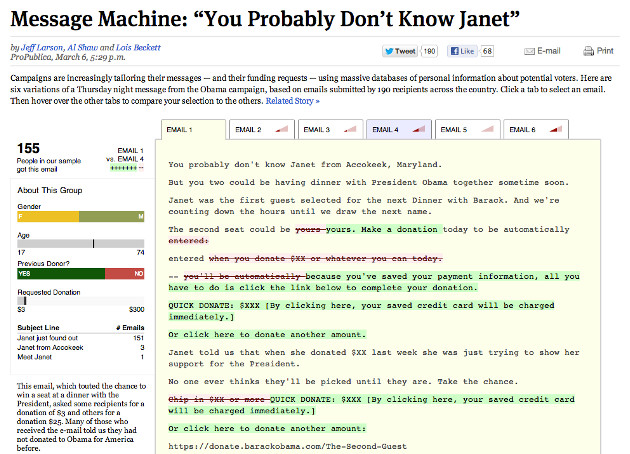Click the Print icon

tap(587, 50)
